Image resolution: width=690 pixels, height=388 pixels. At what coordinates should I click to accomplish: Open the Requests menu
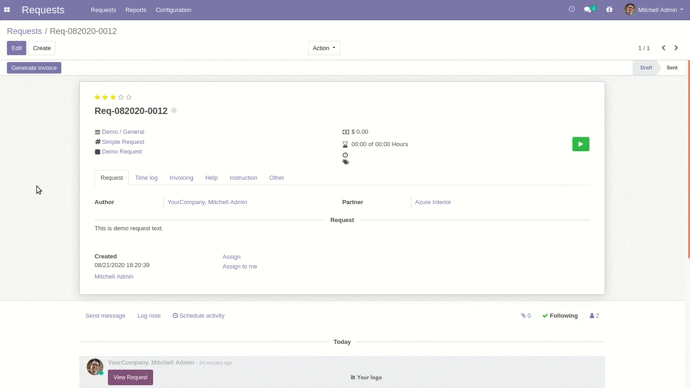point(103,10)
